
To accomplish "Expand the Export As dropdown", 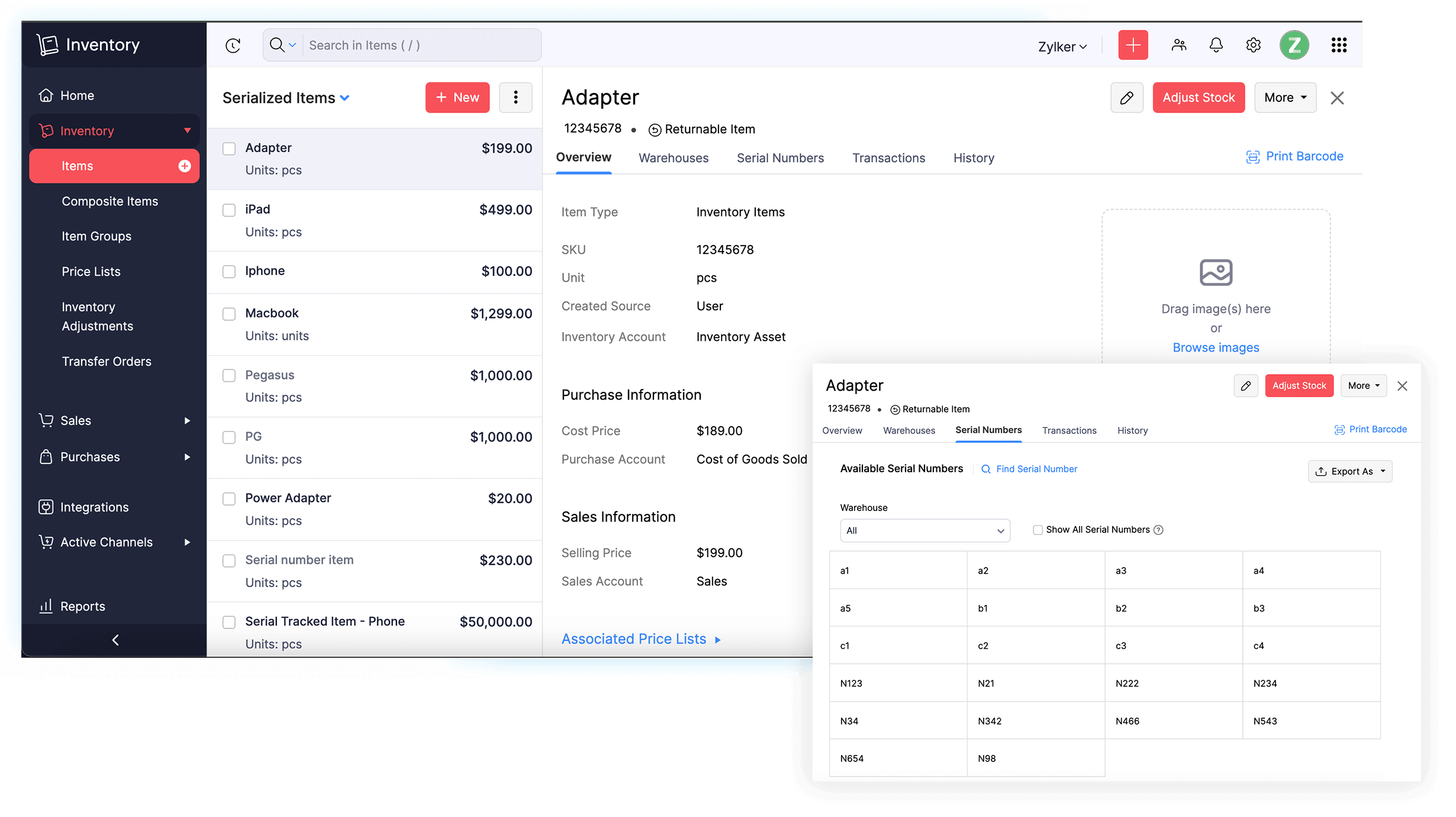I will pyautogui.click(x=1350, y=471).
